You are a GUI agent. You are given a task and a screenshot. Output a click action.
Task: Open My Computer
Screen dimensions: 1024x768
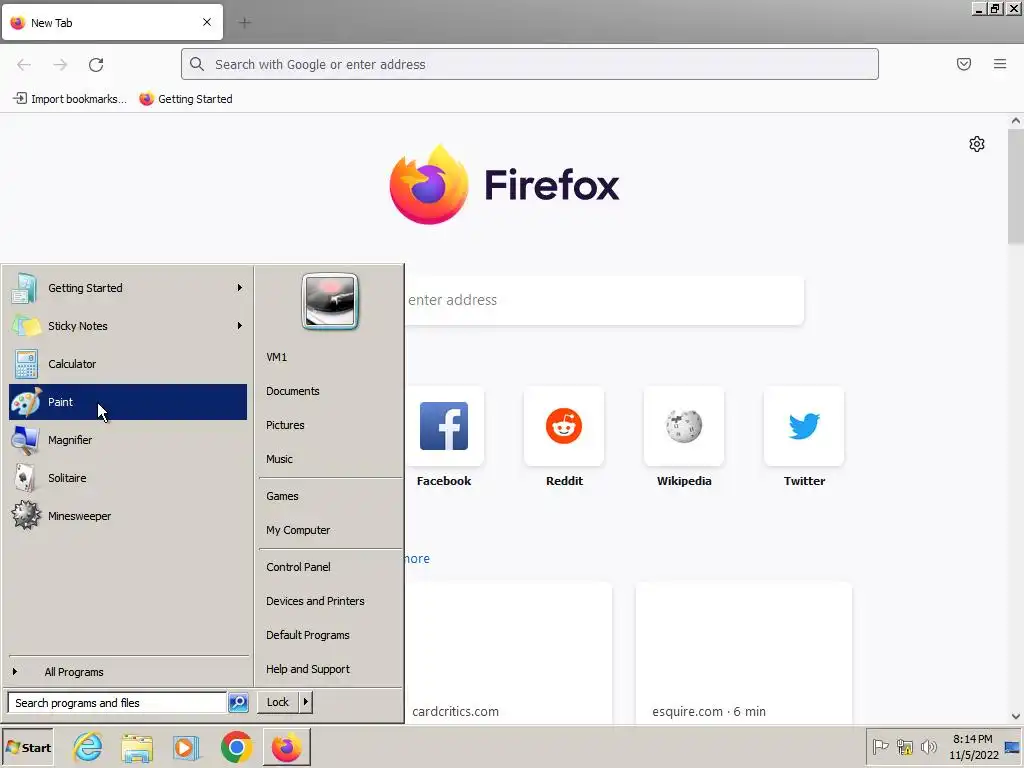328,530
